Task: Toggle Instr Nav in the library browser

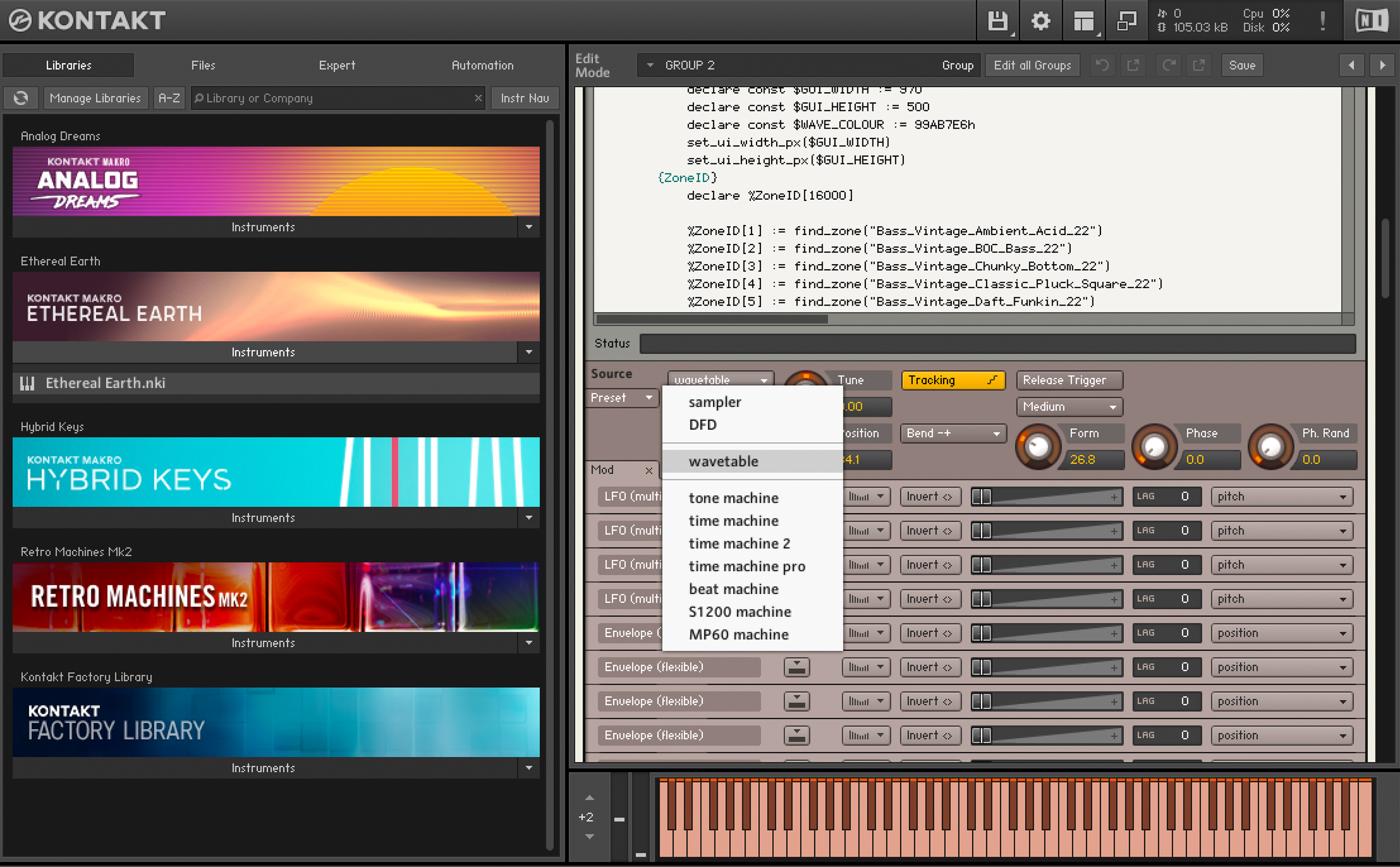Action: pyautogui.click(x=524, y=97)
